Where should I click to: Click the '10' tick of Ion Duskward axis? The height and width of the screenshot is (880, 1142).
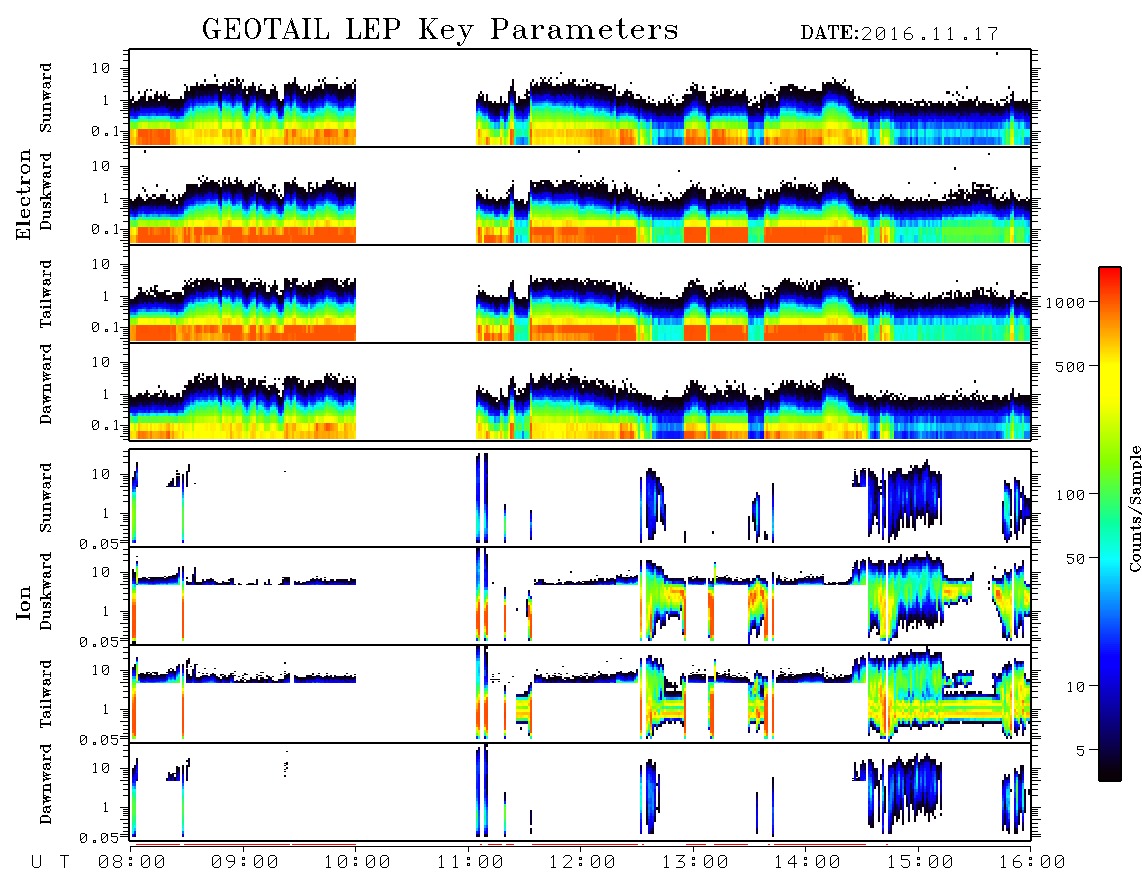click(101, 572)
